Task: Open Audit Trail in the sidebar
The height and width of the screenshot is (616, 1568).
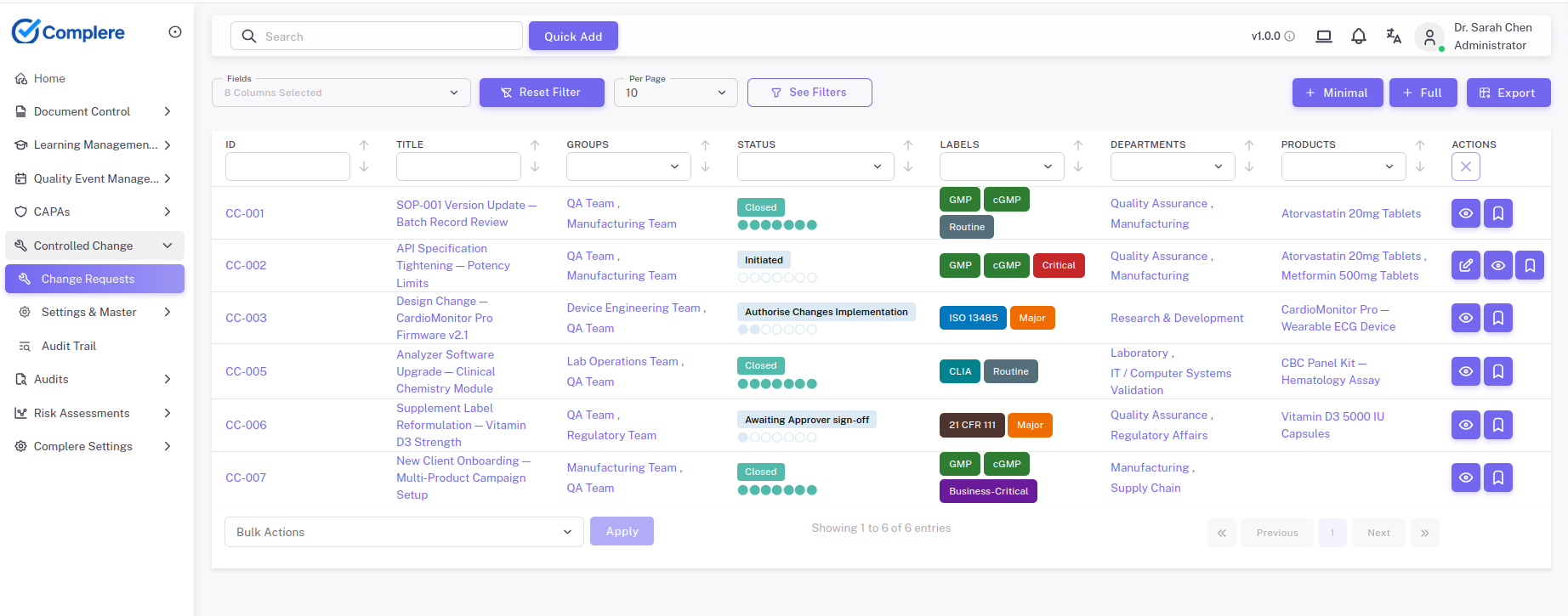Action: (x=68, y=346)
